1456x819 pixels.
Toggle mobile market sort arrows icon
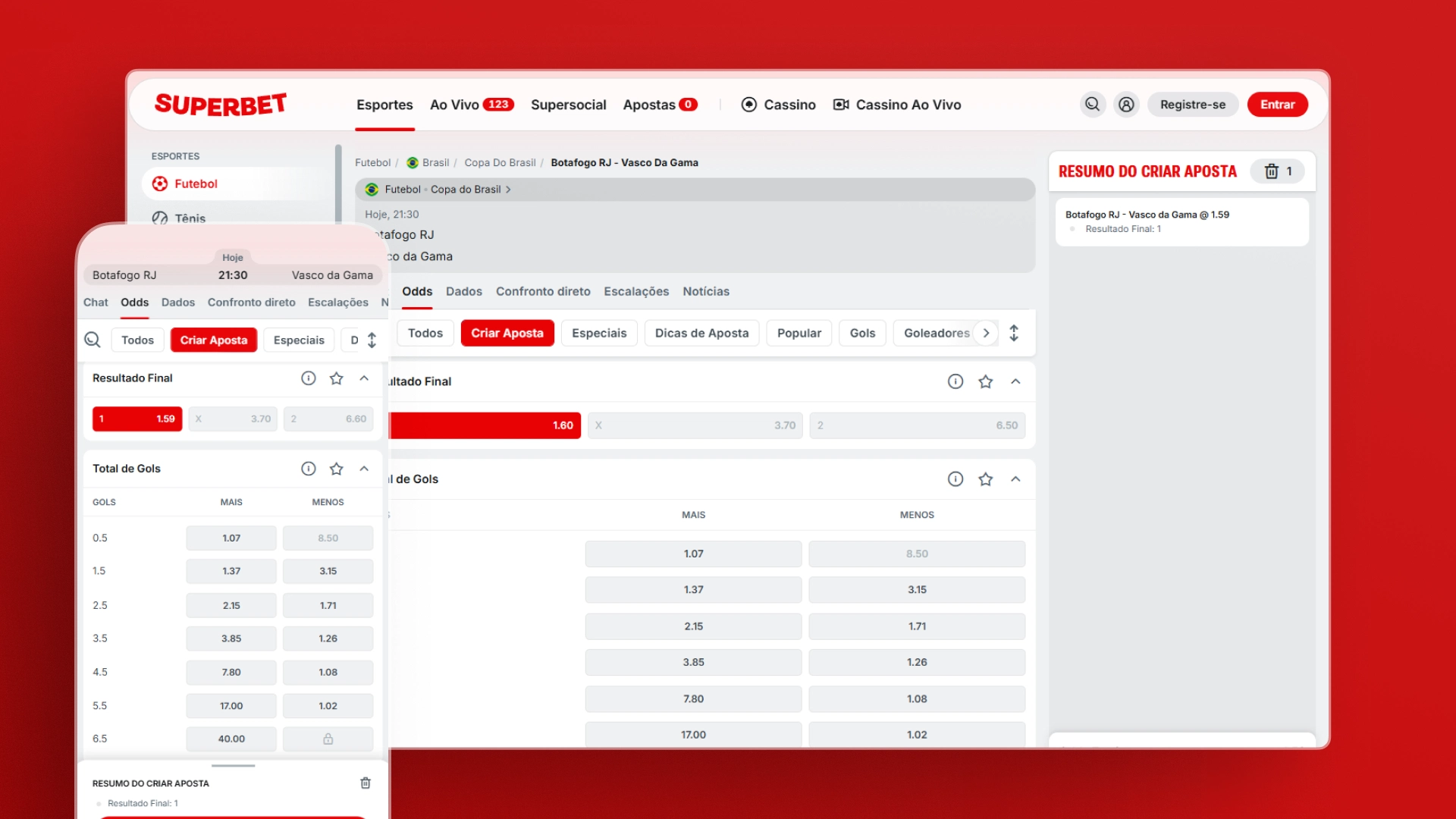(372, 340)
